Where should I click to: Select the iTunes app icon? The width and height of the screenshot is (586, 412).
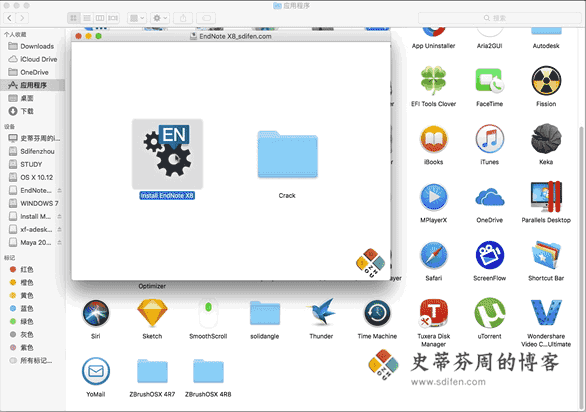point(490,139)
